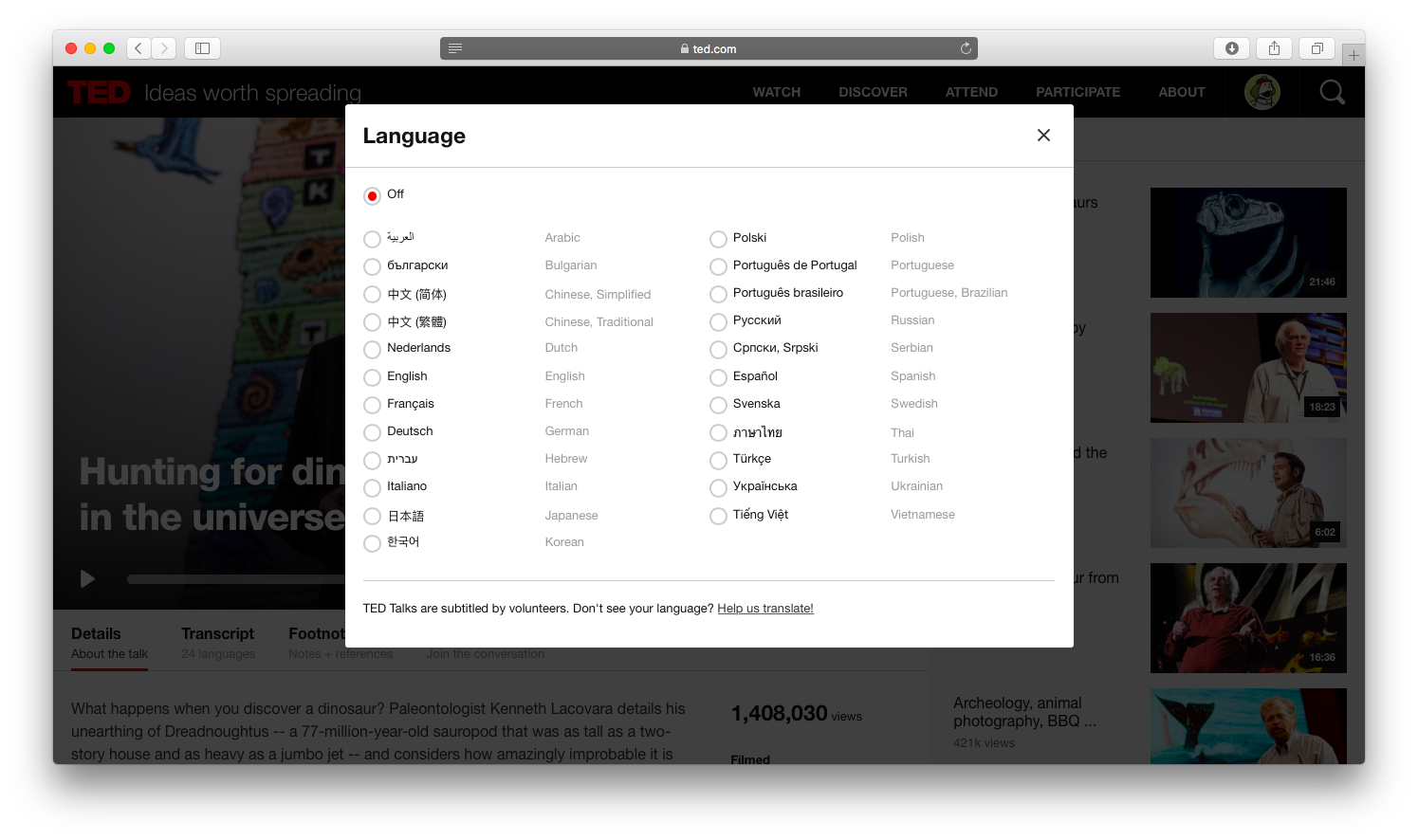
Task: Choose Français subtitles
Action: [x=373, y=405]
